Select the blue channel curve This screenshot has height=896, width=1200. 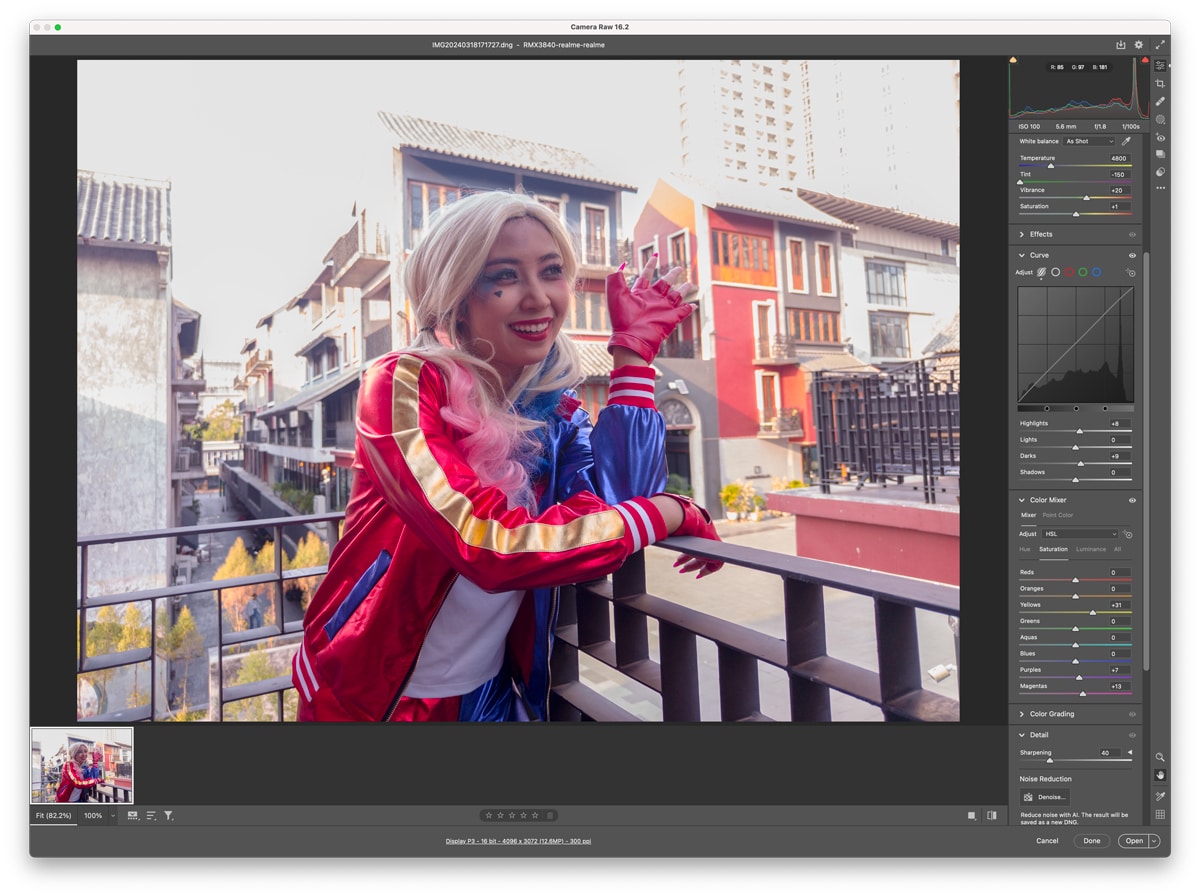click(x=1096, y=272)
